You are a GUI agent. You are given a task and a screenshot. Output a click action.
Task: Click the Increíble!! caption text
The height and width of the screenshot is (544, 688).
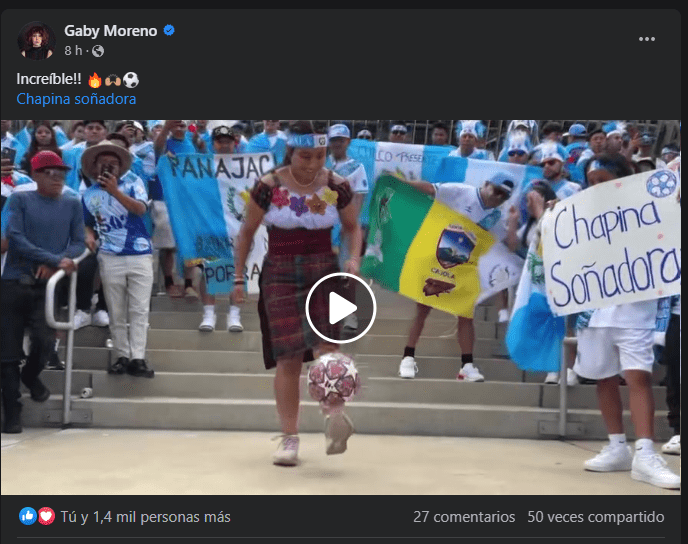pyautogui.click(x=49, y=79)
